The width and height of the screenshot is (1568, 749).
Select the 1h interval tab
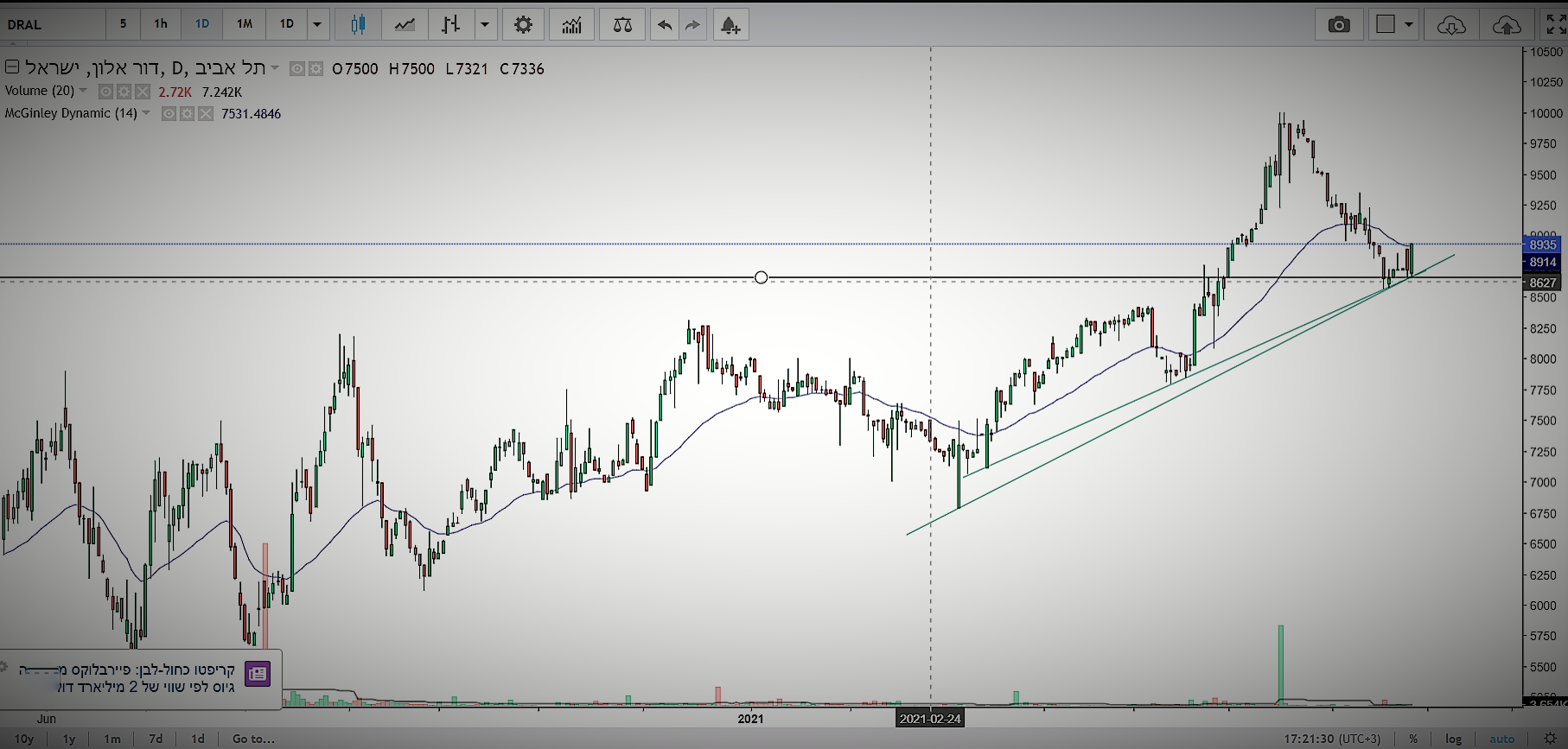(x=161, y=24)
